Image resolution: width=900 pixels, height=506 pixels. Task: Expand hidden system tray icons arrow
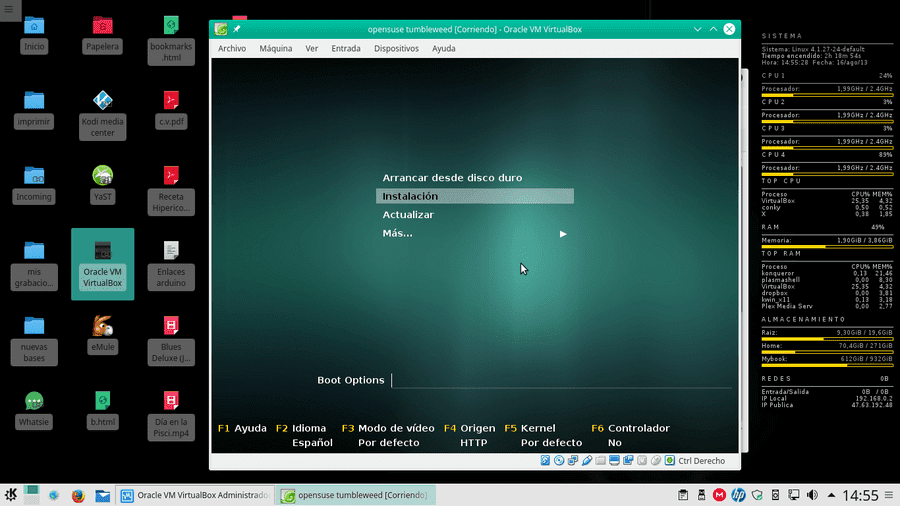831,495
